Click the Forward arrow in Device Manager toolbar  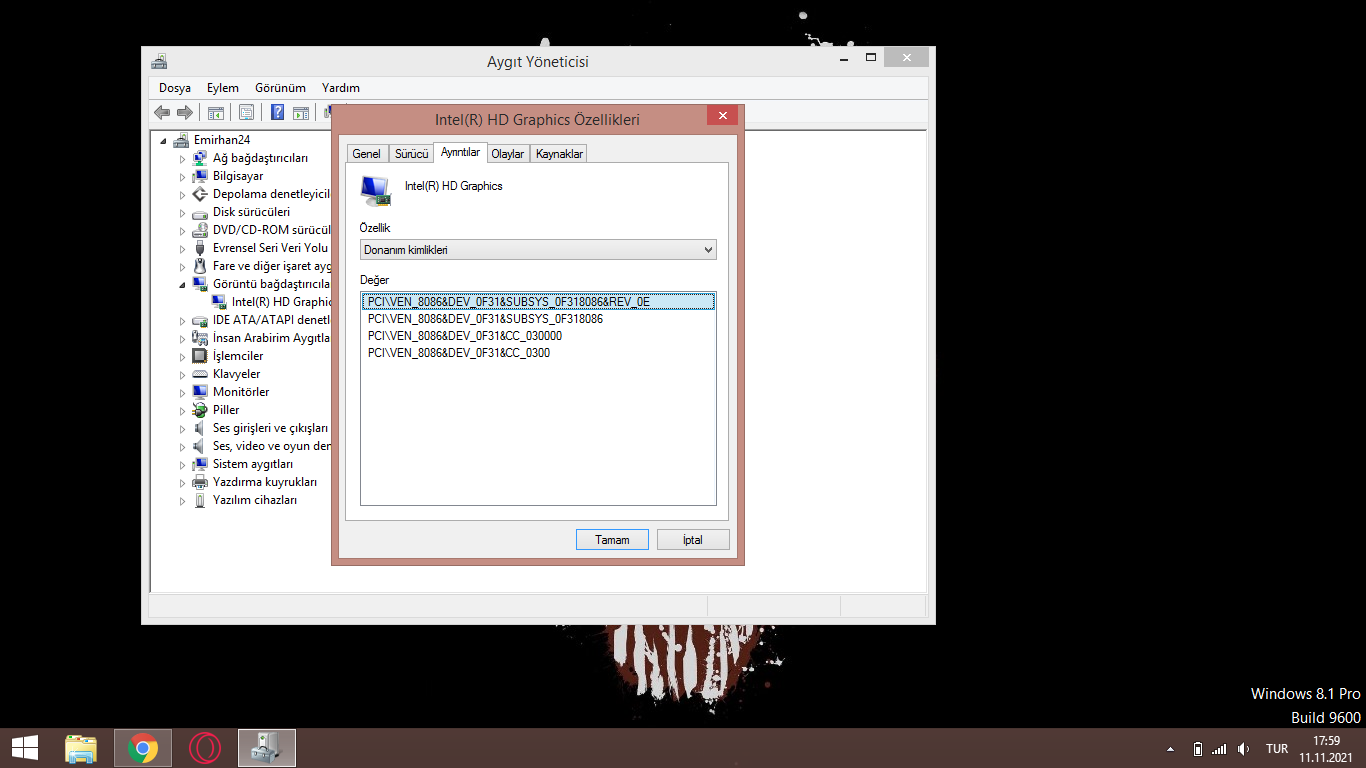pos(184,112)
